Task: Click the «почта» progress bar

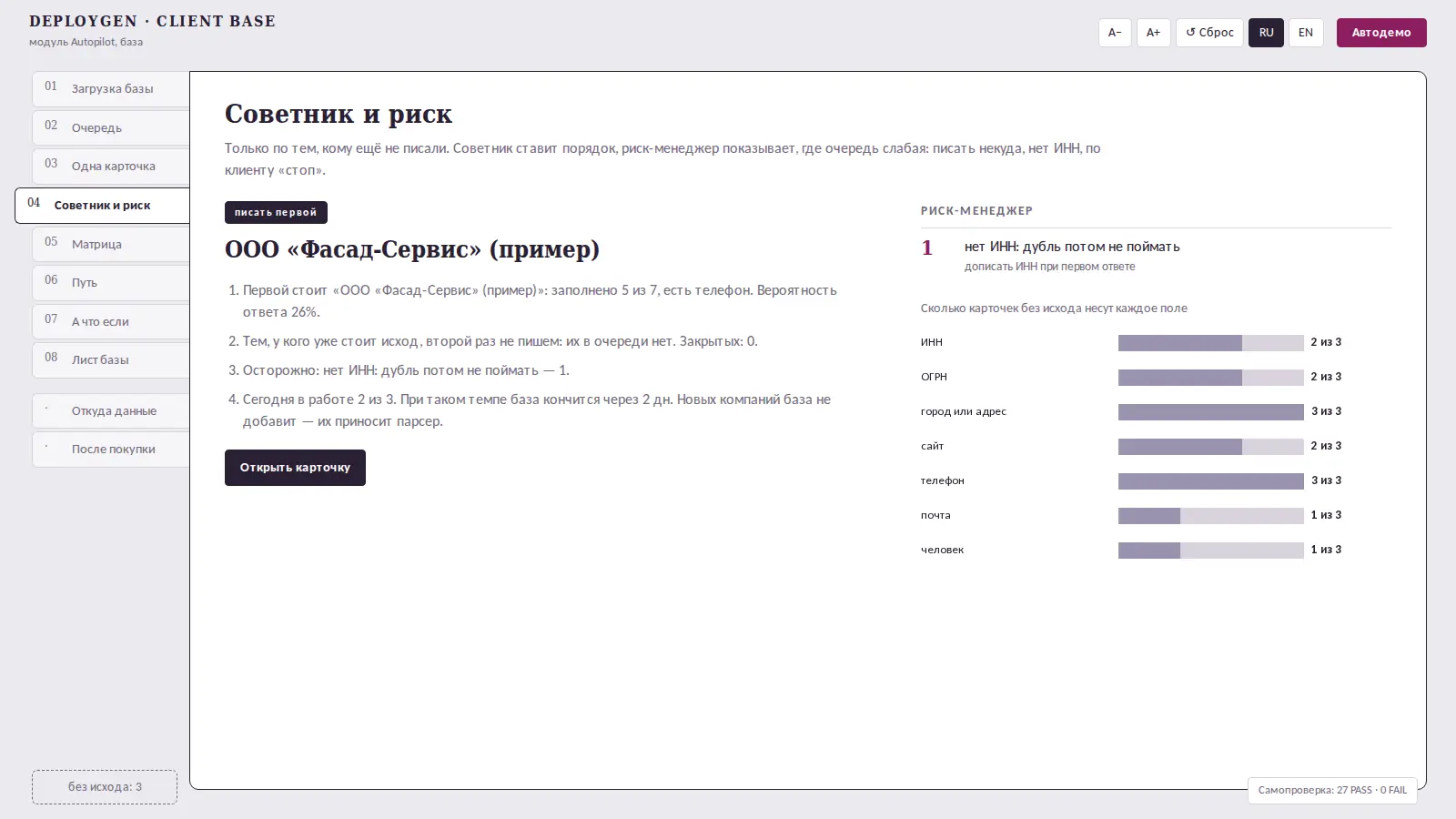Action: [1210, 516]
